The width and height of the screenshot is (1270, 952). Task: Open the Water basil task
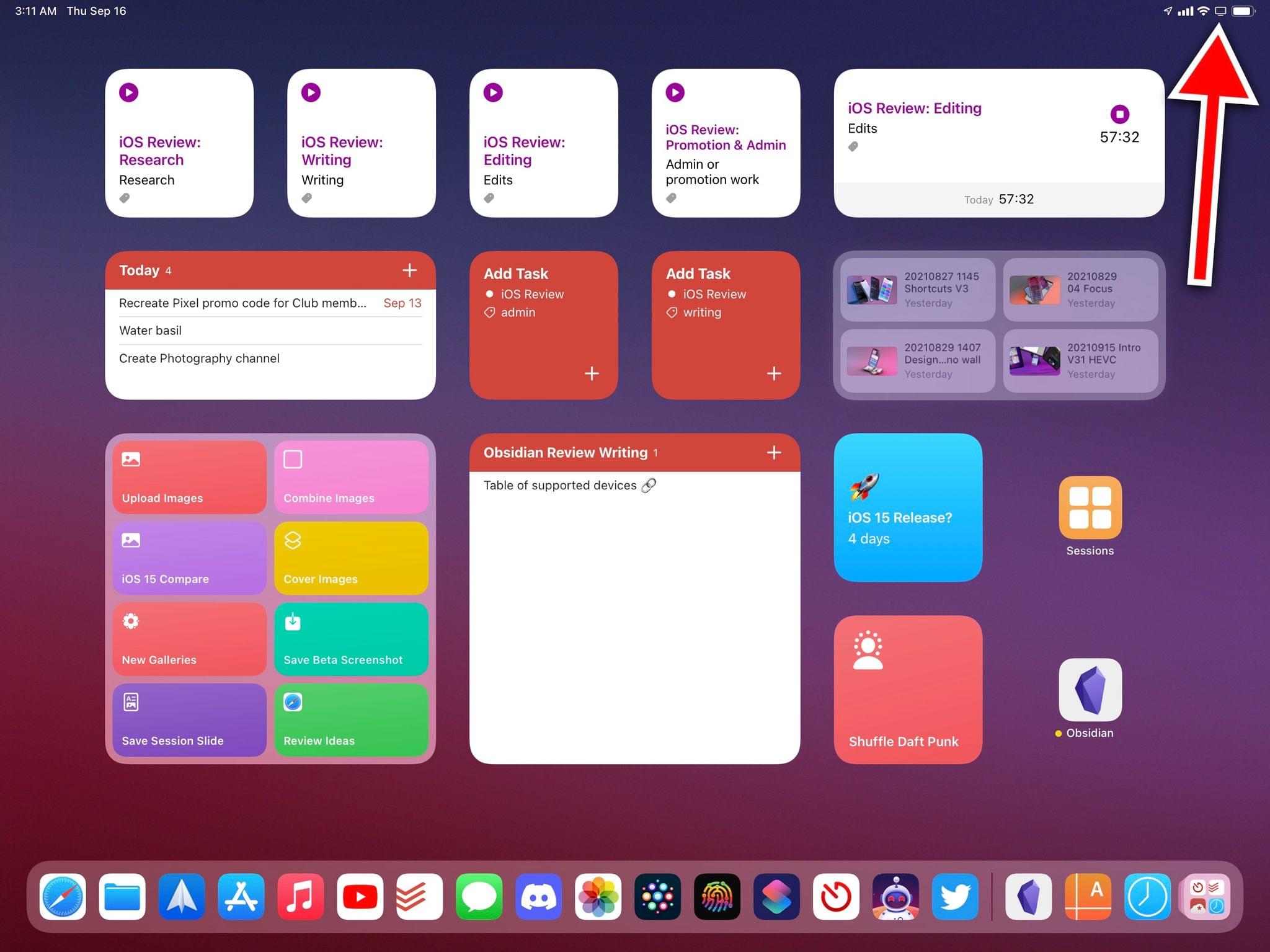(x=270, y=331)
